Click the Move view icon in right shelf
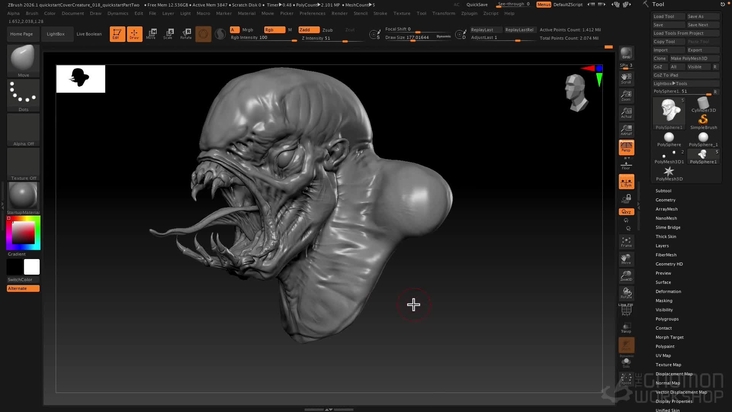Screen dimensions: 732x412 626,259
